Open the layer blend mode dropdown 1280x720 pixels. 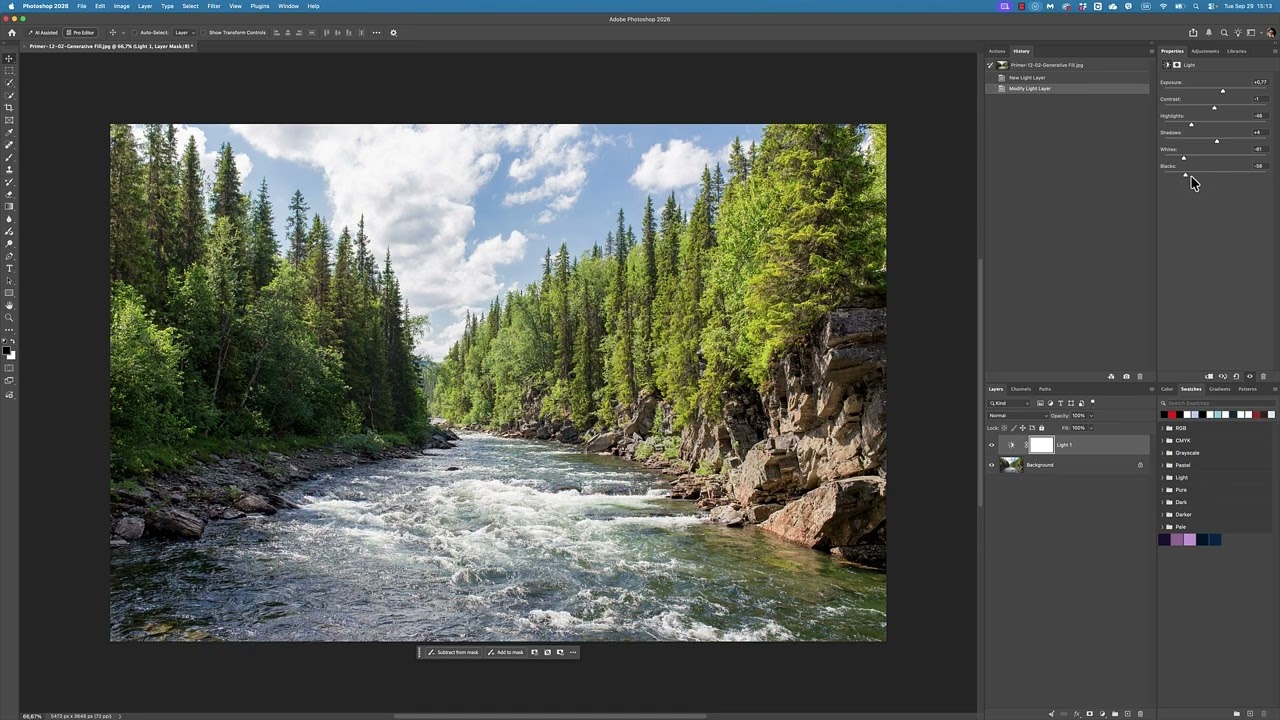pyautogui.click(x=1017, y=416)
